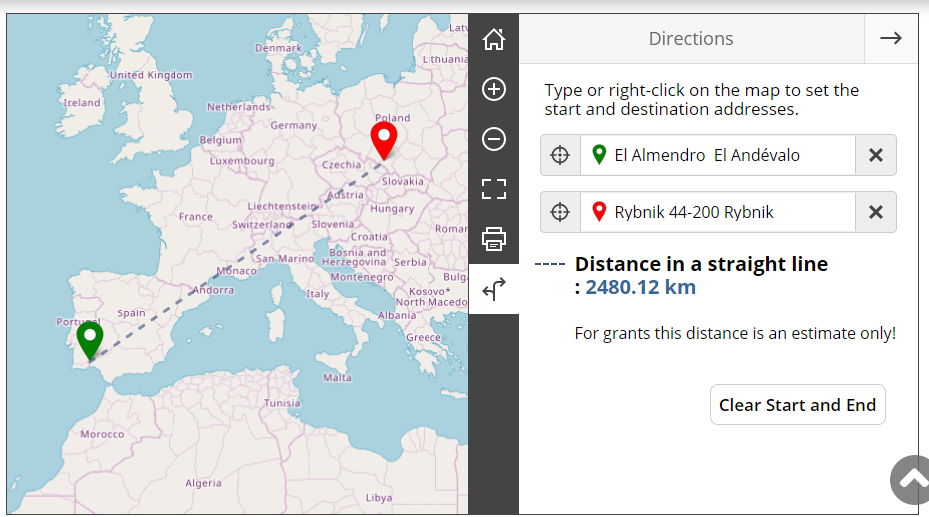Click the home icon in map toolbar
This screenshot has height=517, width=929.
click(494, 39)
